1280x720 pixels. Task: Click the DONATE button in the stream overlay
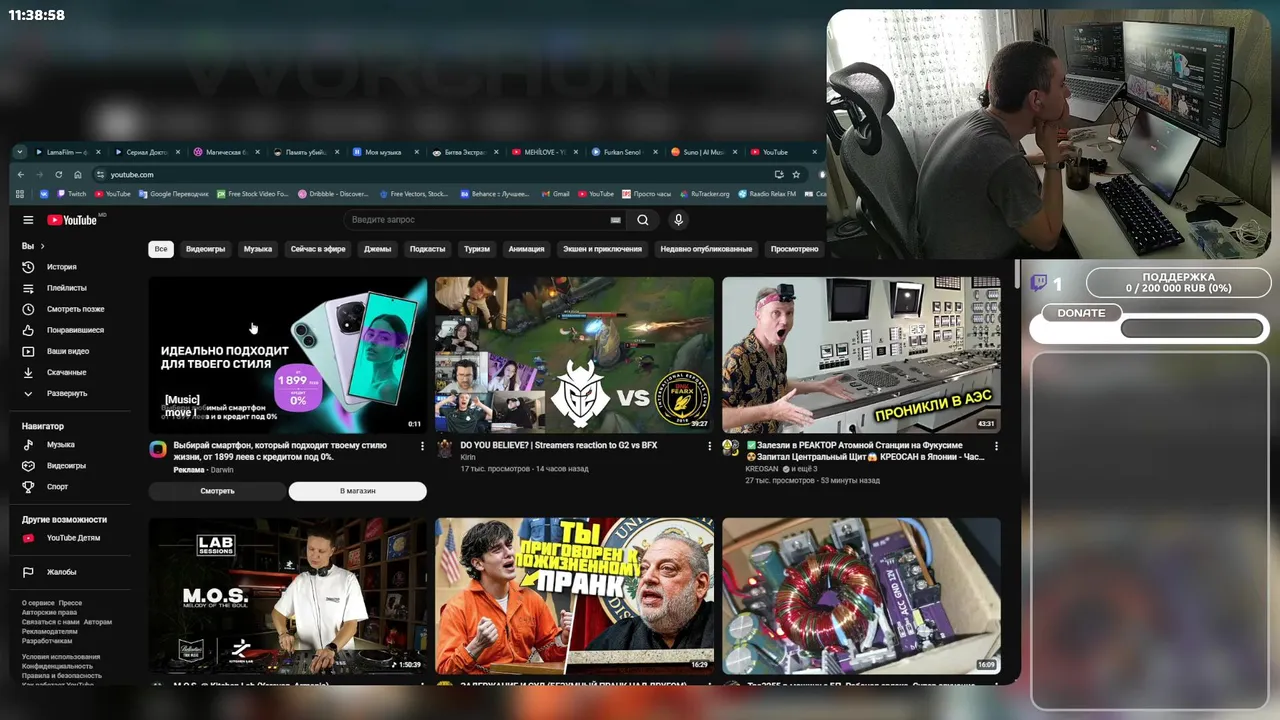pos(1081,313)
